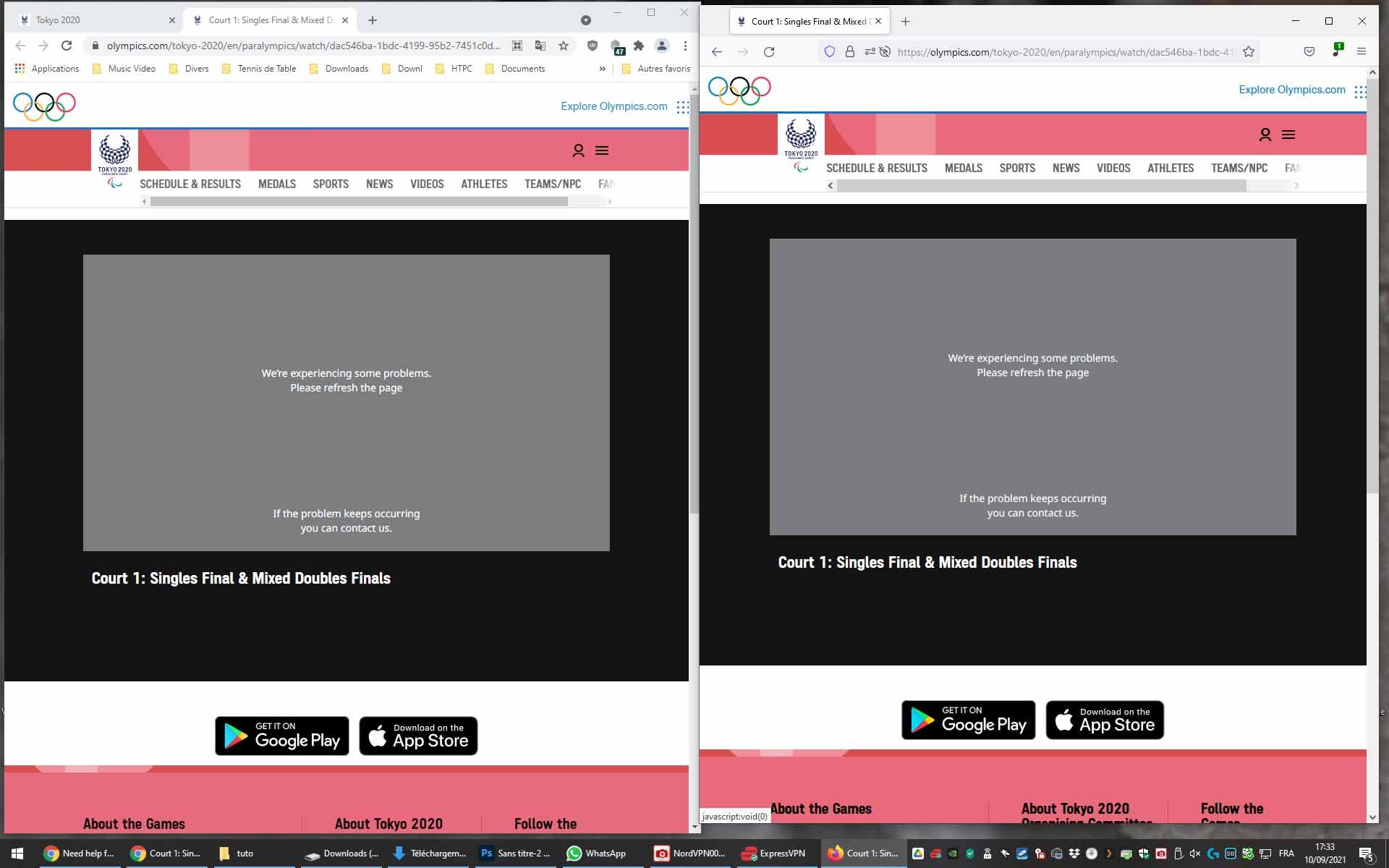The height and width of the screenshot is (868, 1389).
Task: Open Firefox application menu
Action: click(1362, 52)
